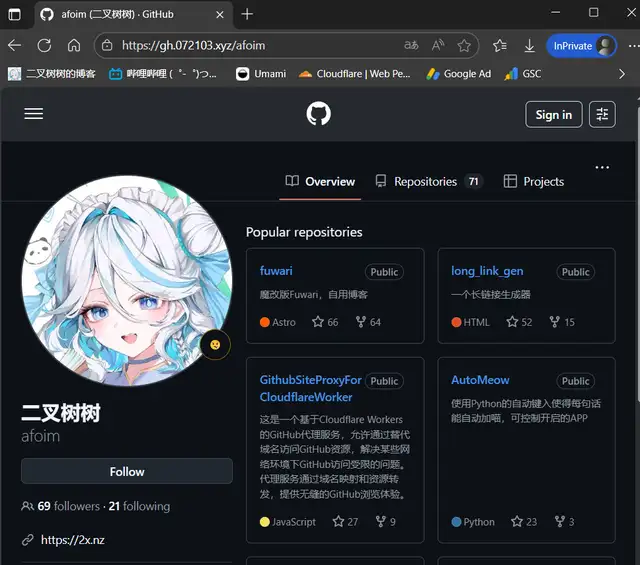Go to browser home page icon
Image resolution: width=640 pixels, height=565 pixels.
click(74, 45)
